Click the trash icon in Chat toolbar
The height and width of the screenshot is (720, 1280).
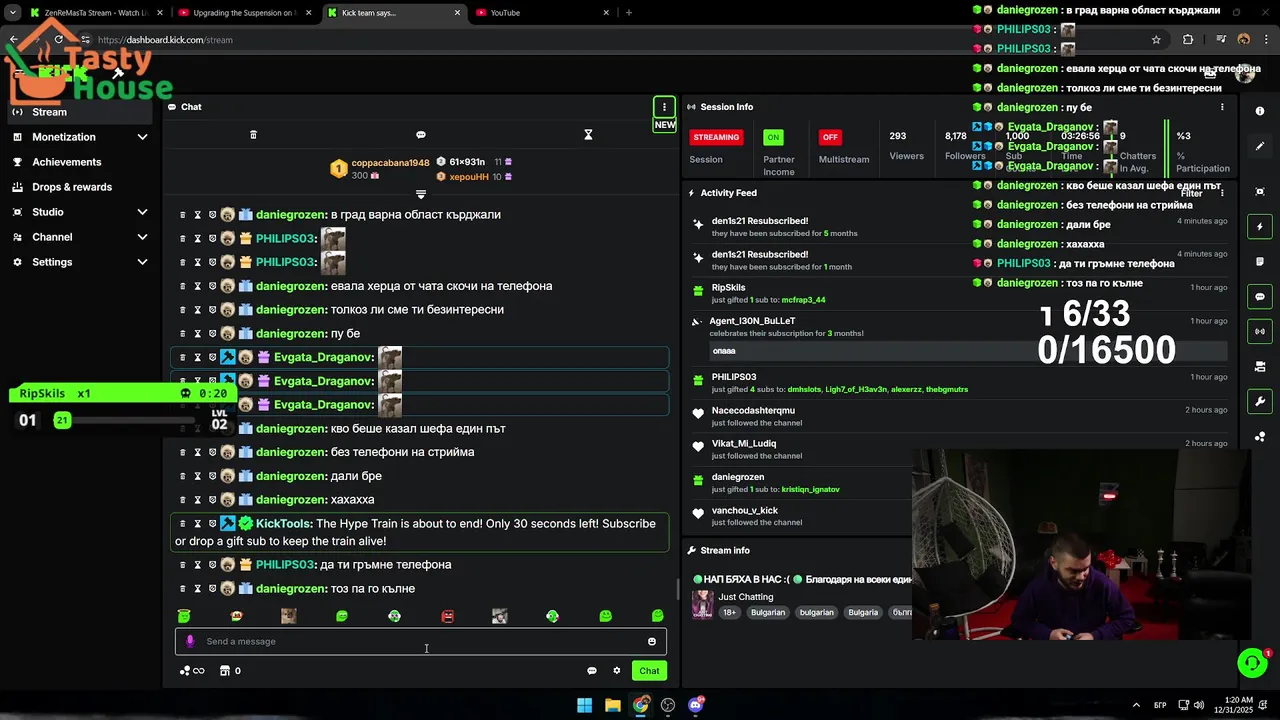(253, 135)
